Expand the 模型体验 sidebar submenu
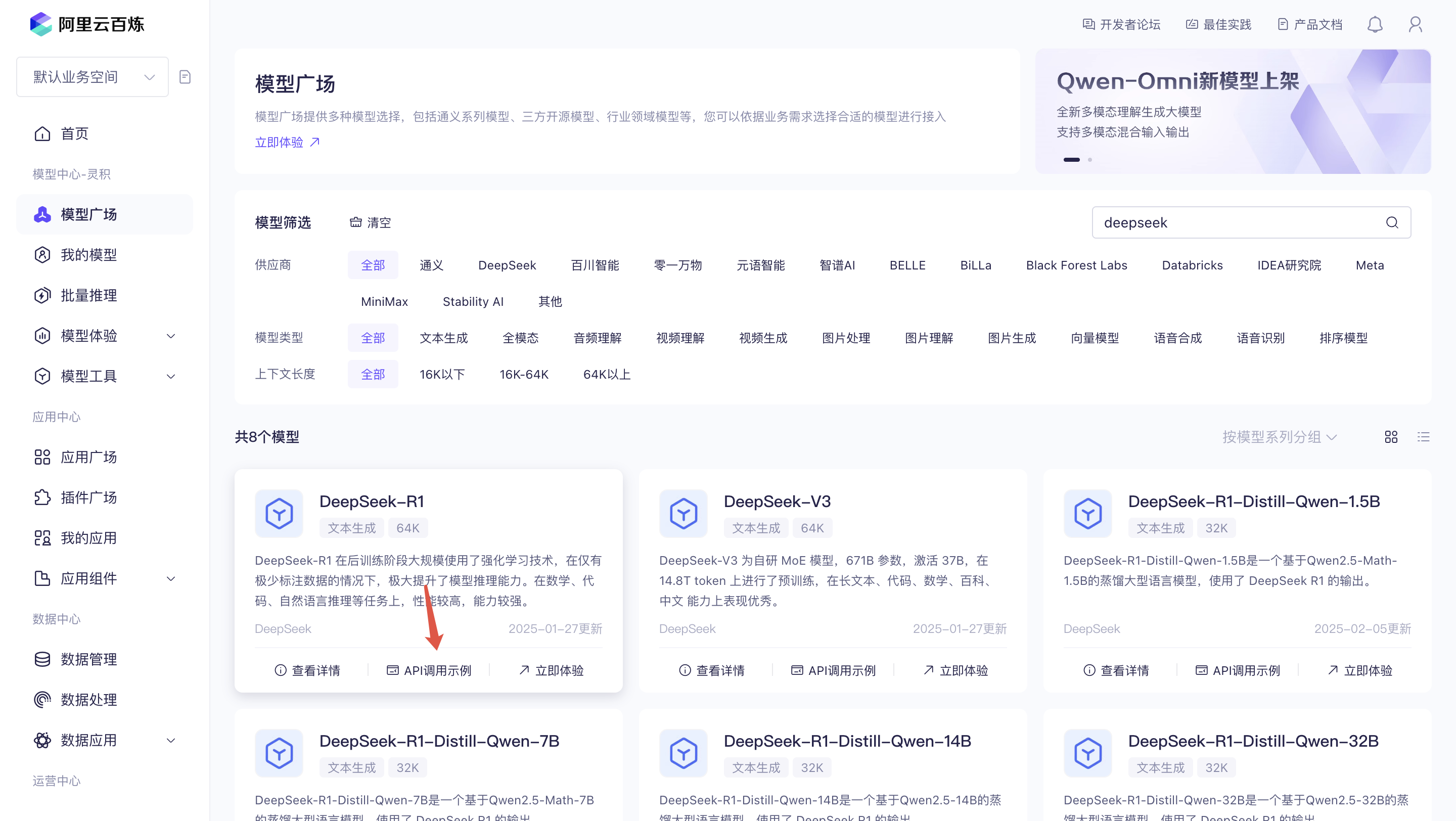The height and width of the screenshot is (821, 1456). tap(171, 336)
